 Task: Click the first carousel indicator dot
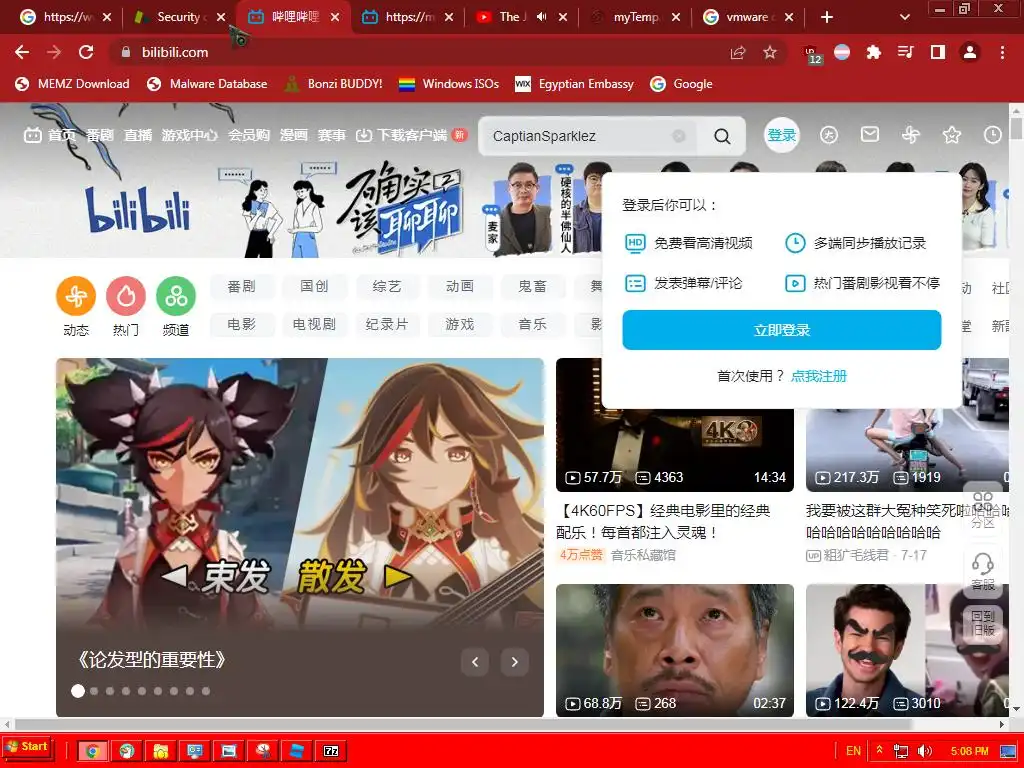tap(78, 691)
